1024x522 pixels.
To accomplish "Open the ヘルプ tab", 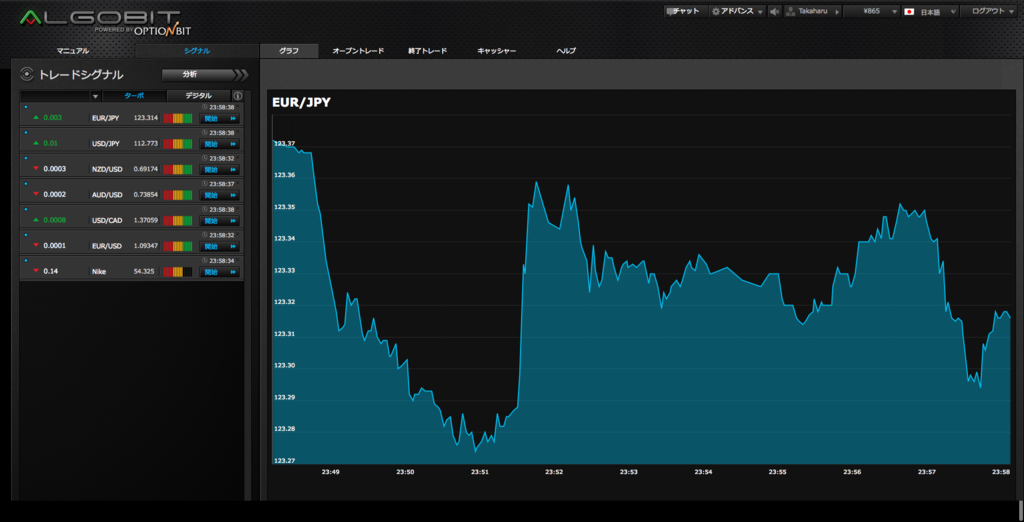I will tap(566, 51).
